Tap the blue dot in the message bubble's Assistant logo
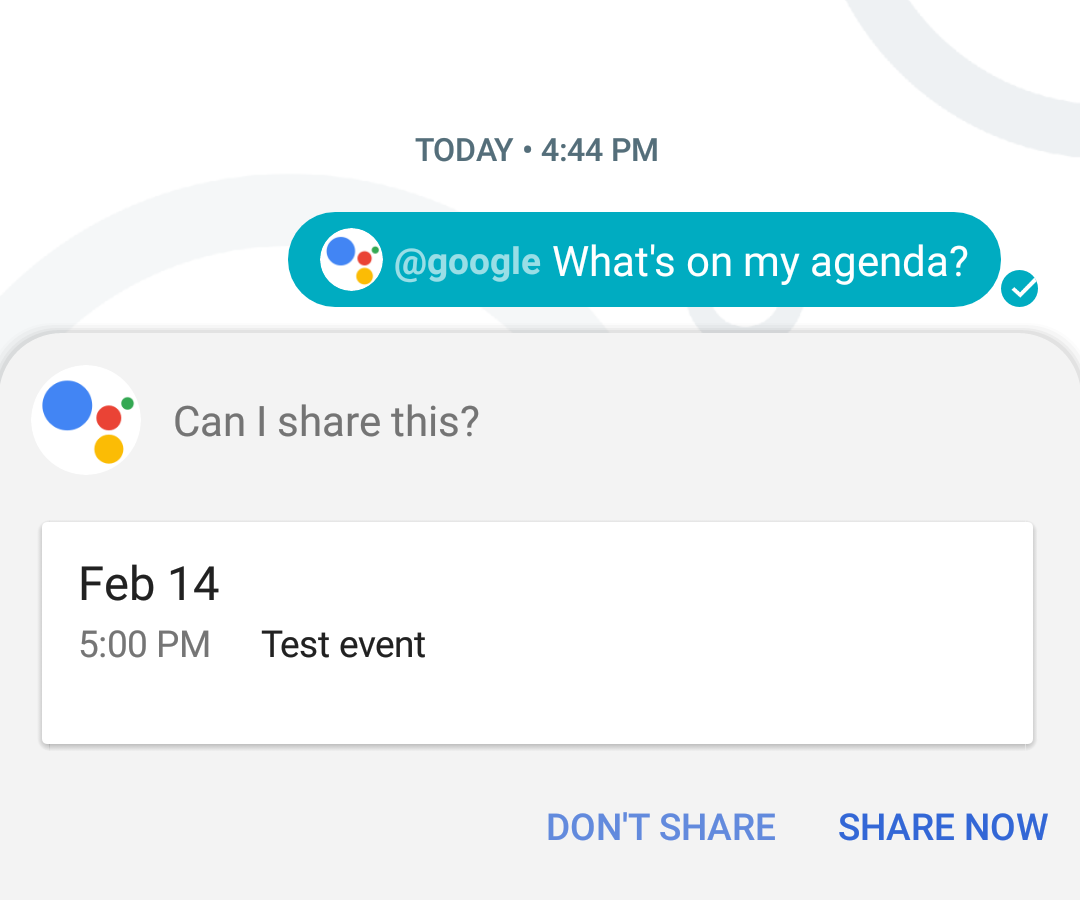The image size is (1080, 900). [x=340, y=251]
